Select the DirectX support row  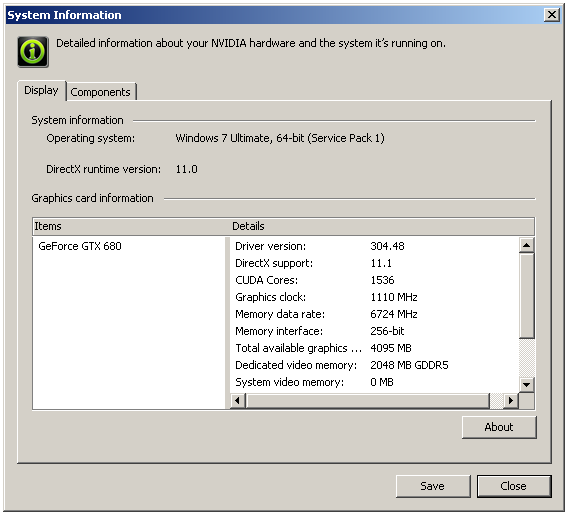374,263
